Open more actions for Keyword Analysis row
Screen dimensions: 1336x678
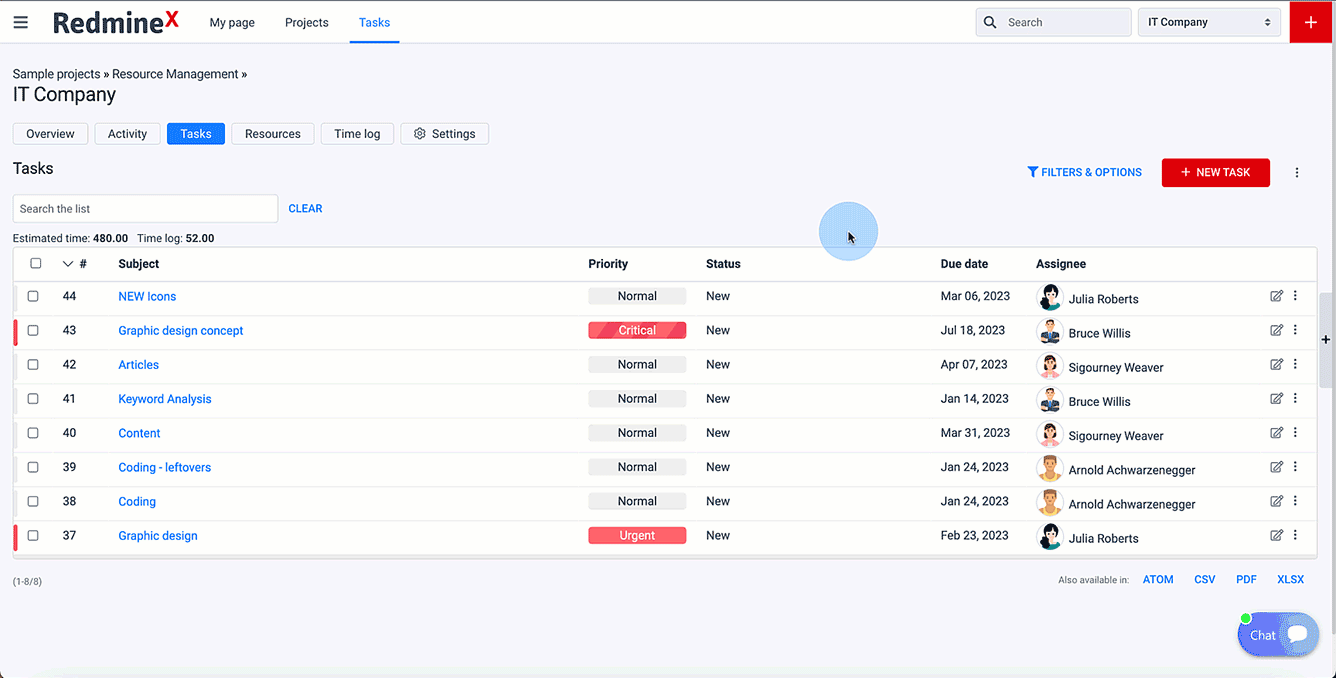(1295, 398)
